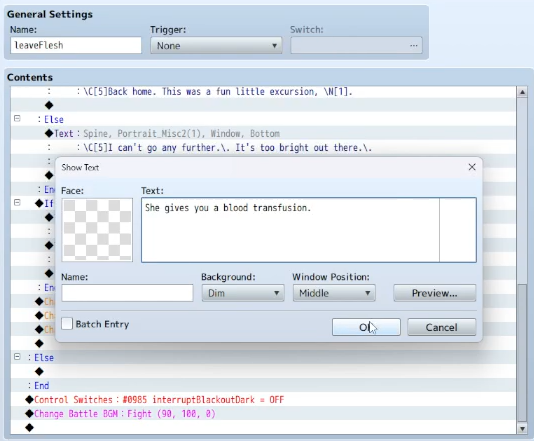
Task: Close the Show Text dialog
Action: click(472, 167)
